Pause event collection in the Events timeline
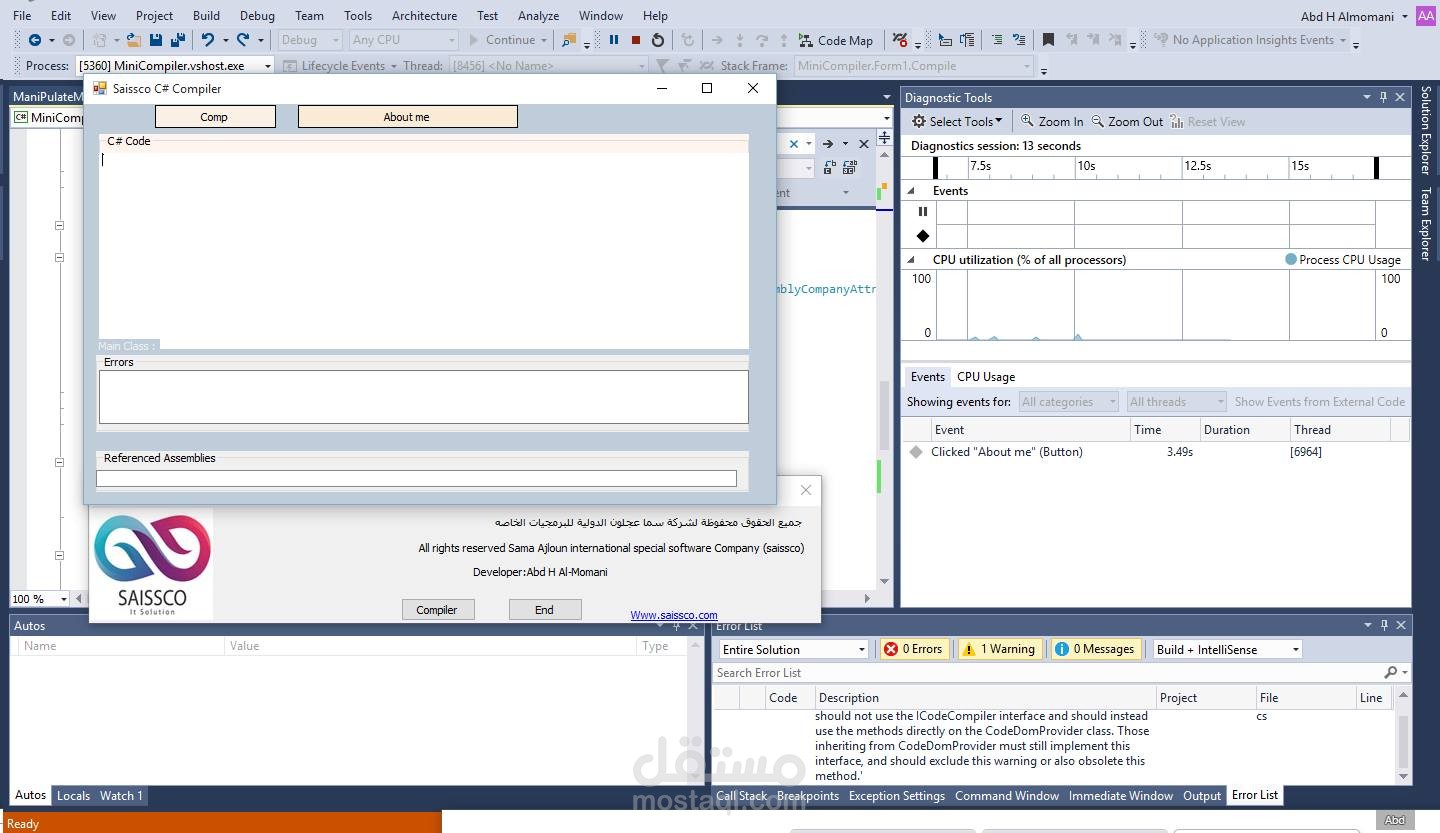 (x=921, y=212)
